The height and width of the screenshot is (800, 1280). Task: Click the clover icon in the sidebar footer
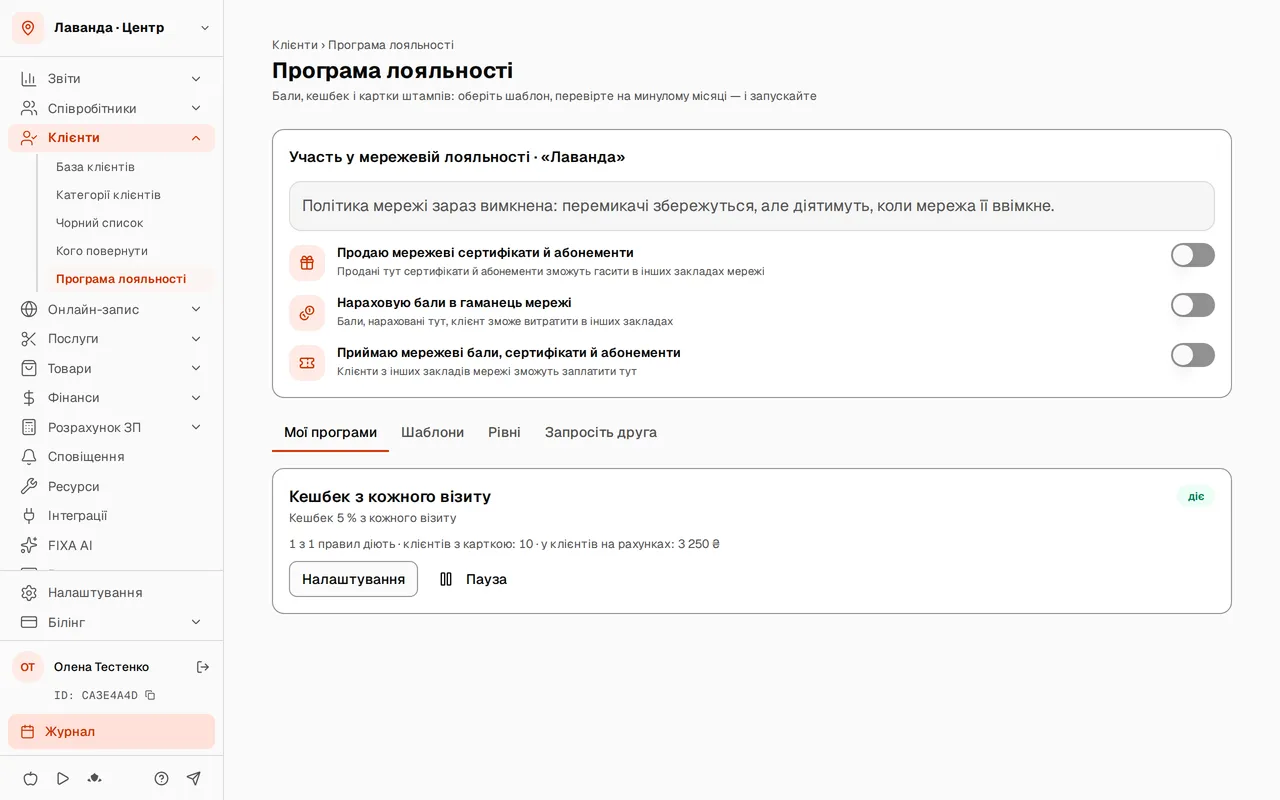coord(95,778)
